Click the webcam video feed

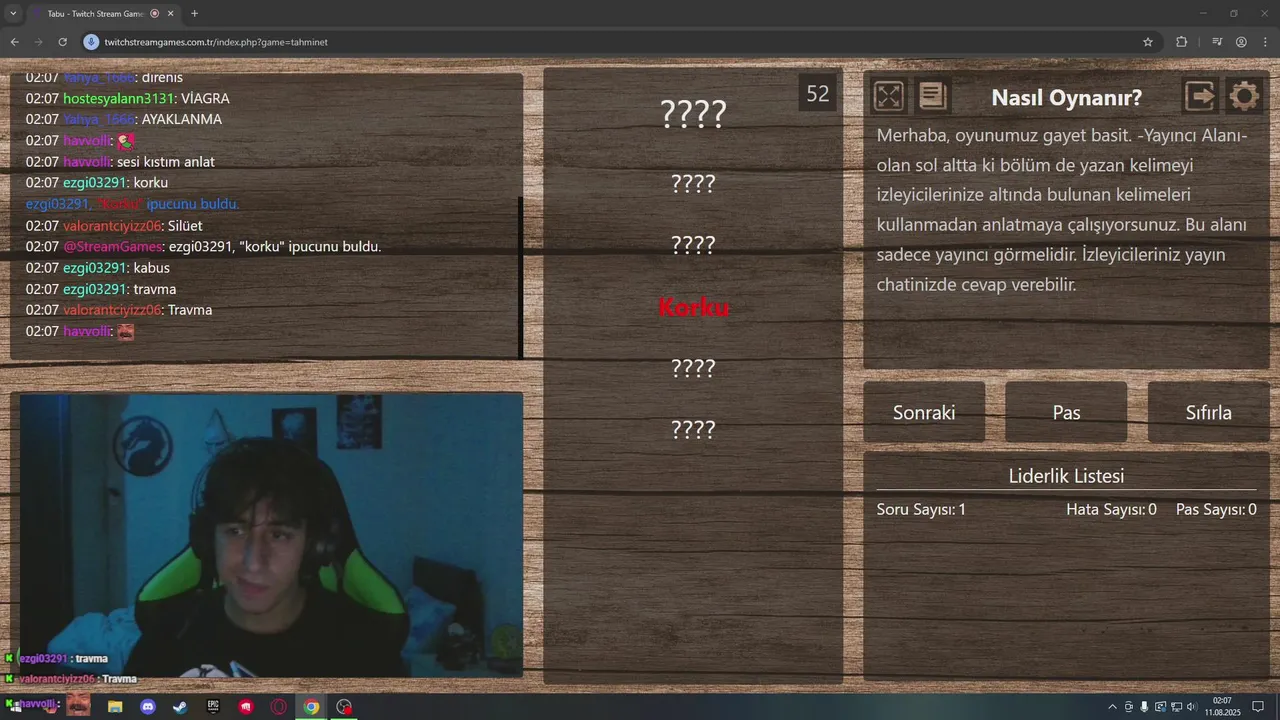271,535
